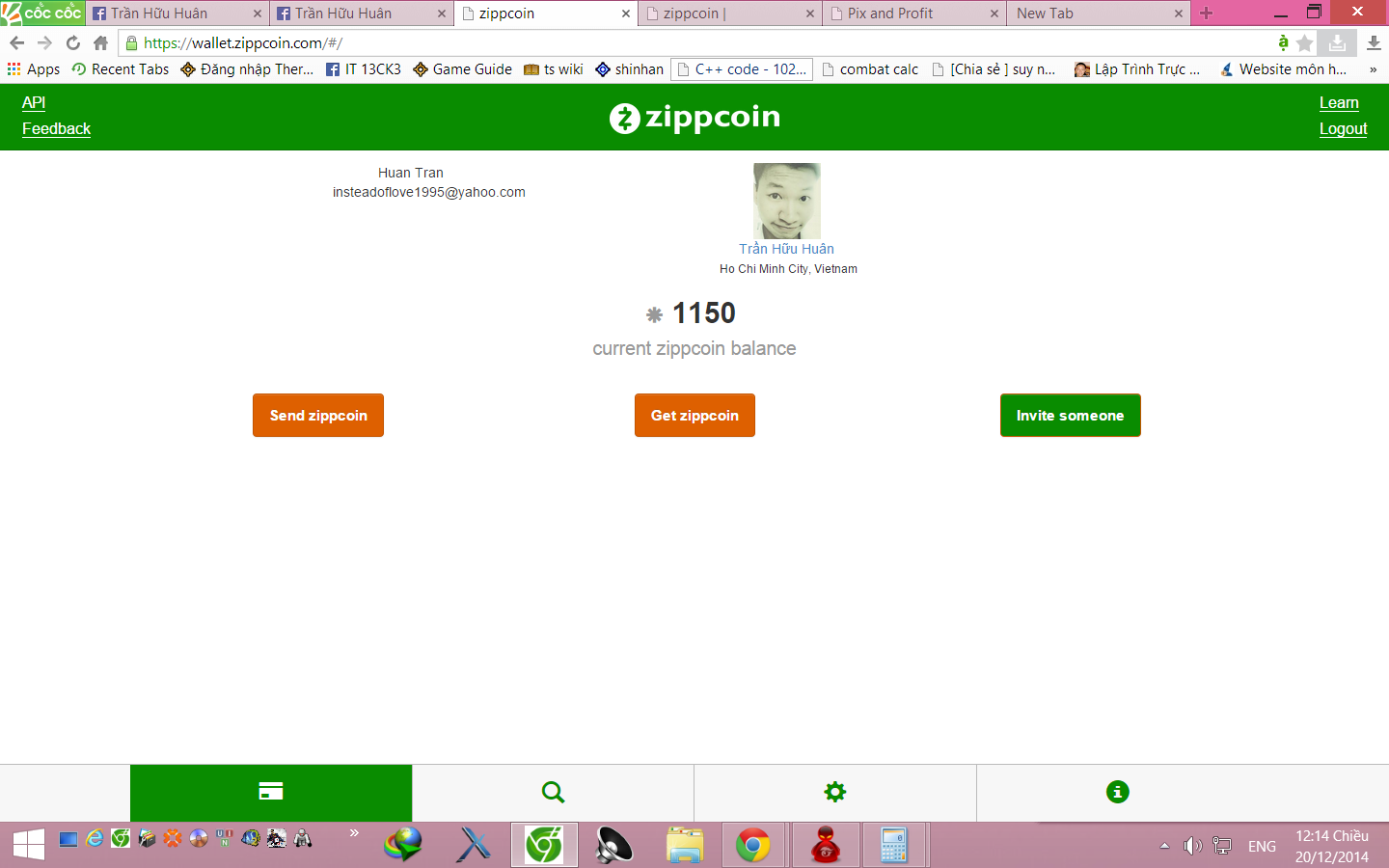
Task: Open File Explorer on taskbar
Action: [x=685, y=845]
